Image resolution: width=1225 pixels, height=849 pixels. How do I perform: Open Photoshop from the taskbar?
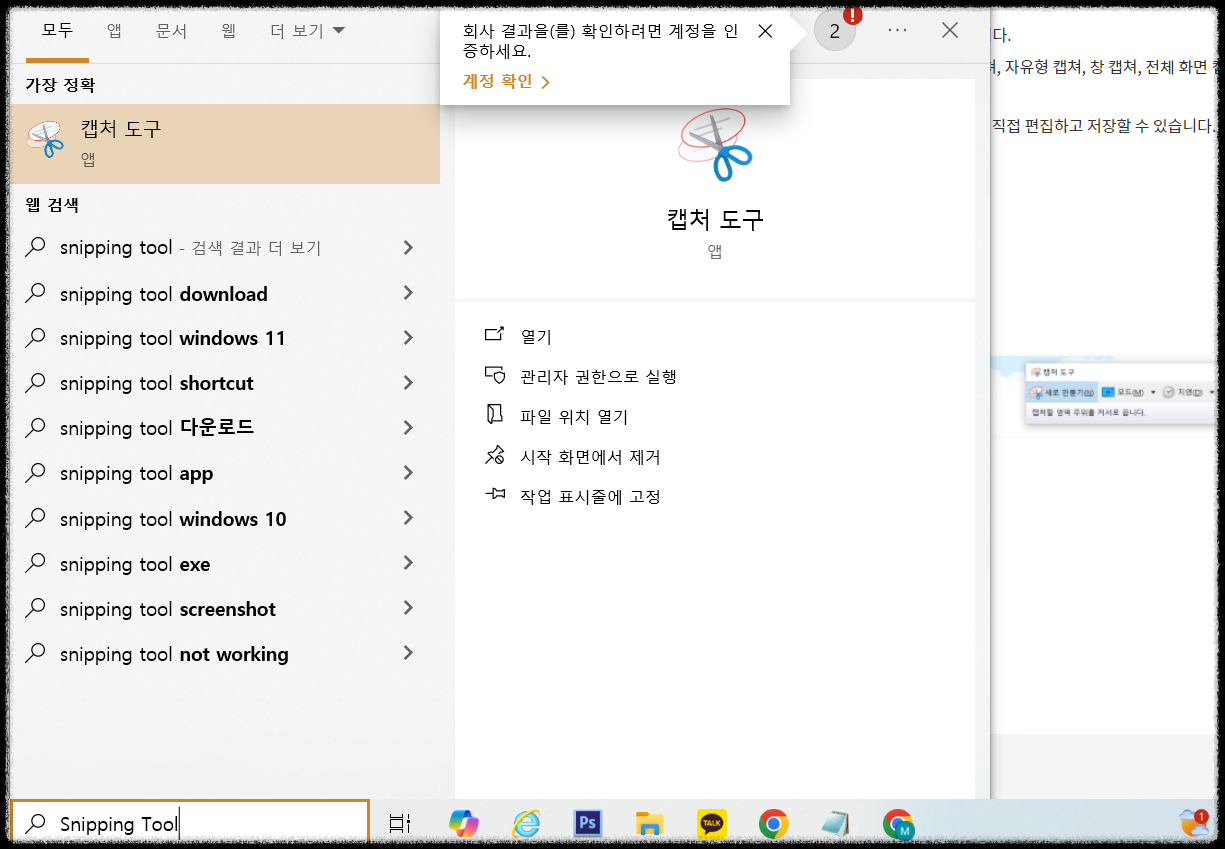[x=587, y=823]
